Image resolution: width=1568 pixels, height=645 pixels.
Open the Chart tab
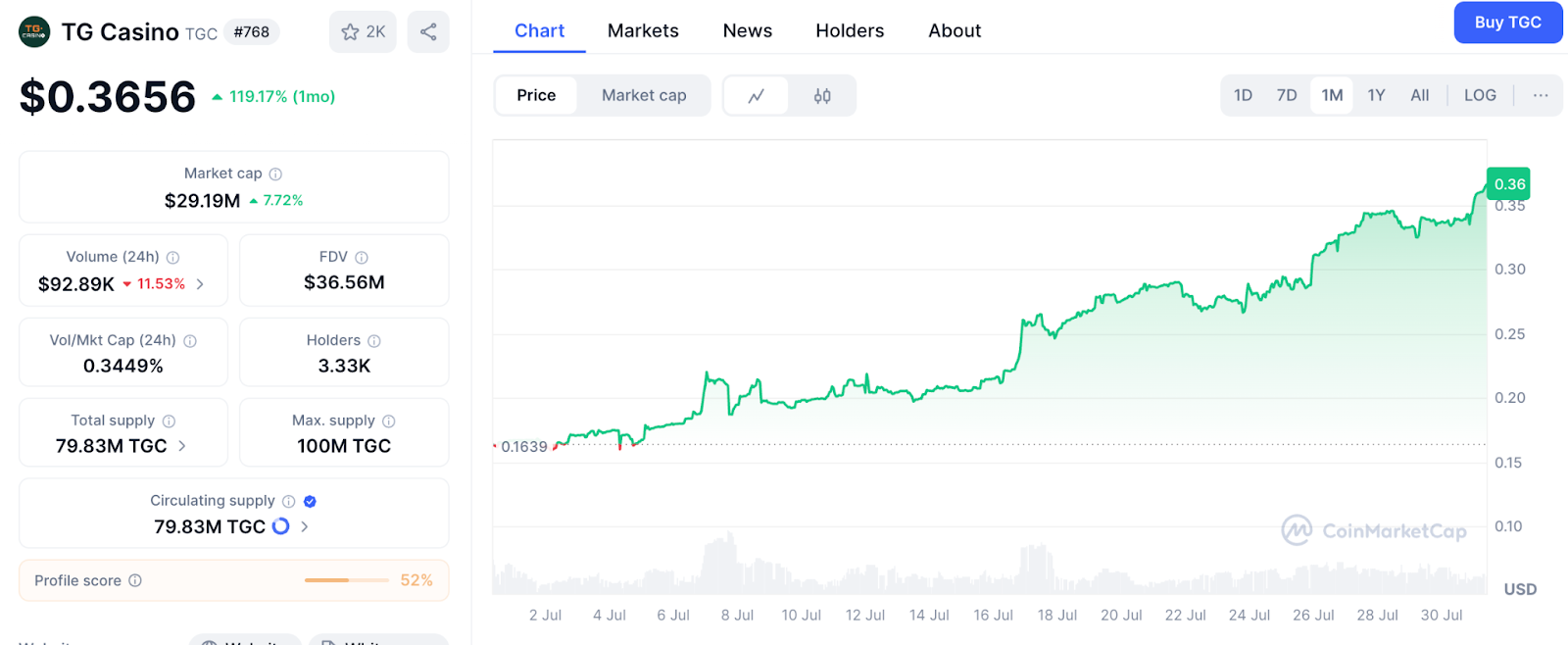pos(540,31)
